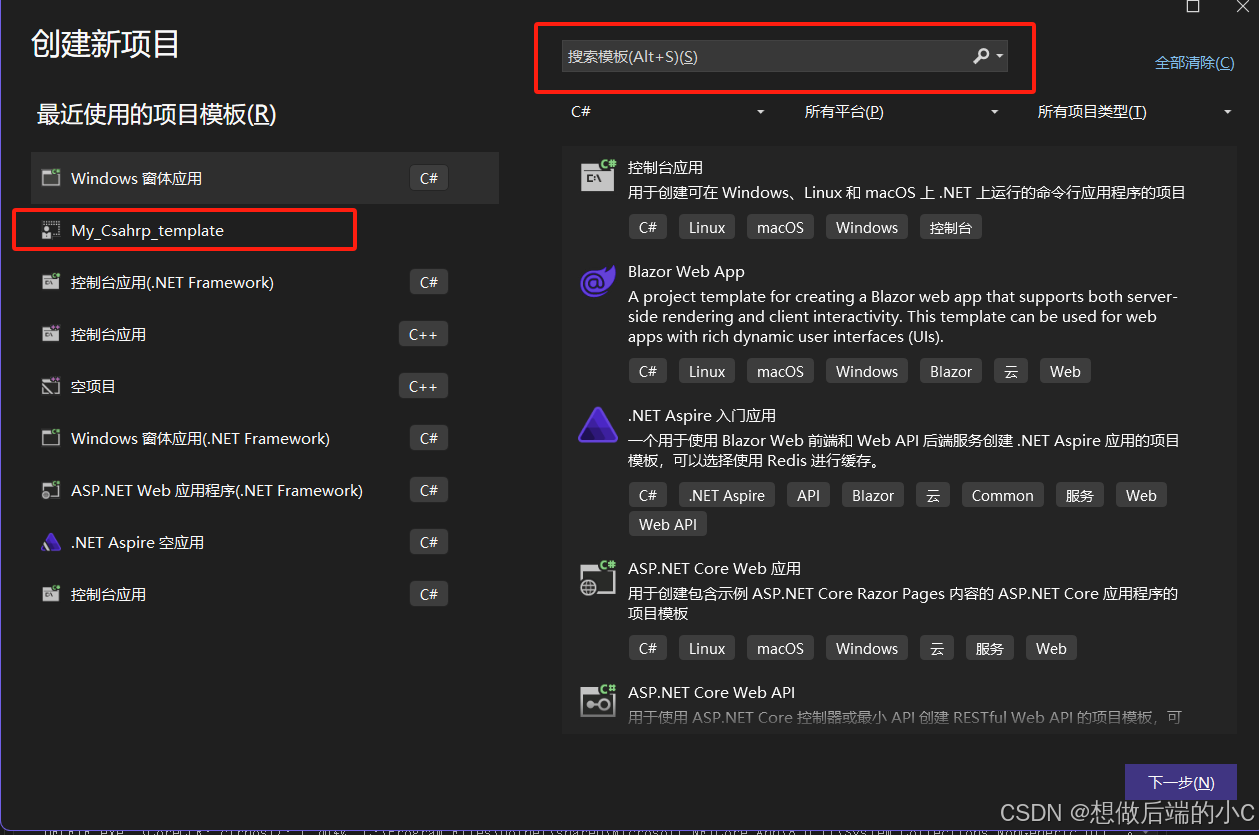The width and height of the screenshot is (1259, 835).
Task: Click the Blazor Web App icon
Action: [x=598, y=282]
